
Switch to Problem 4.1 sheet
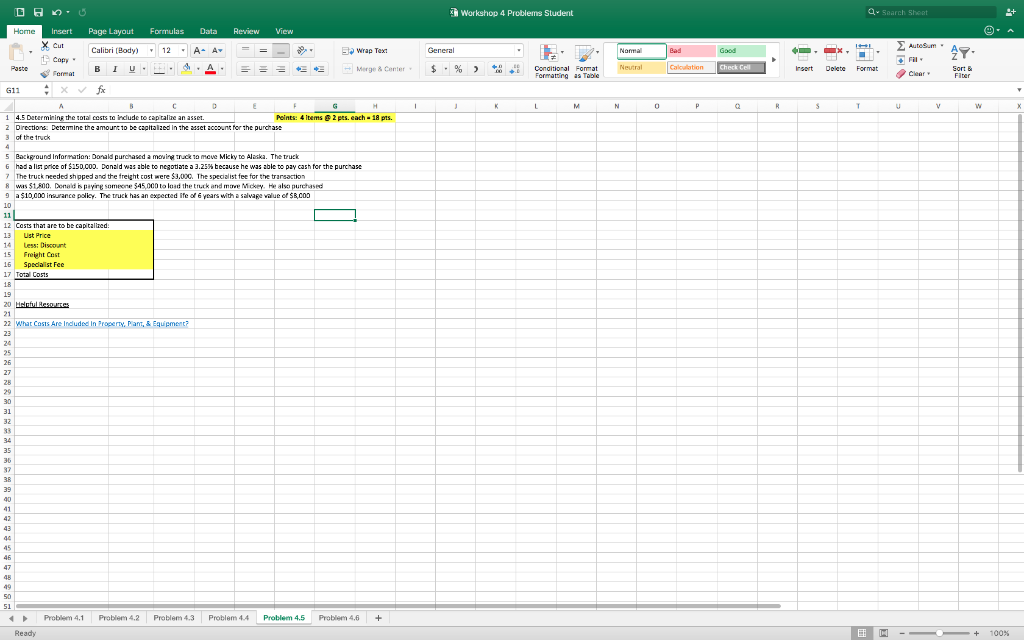pos(64,618)
